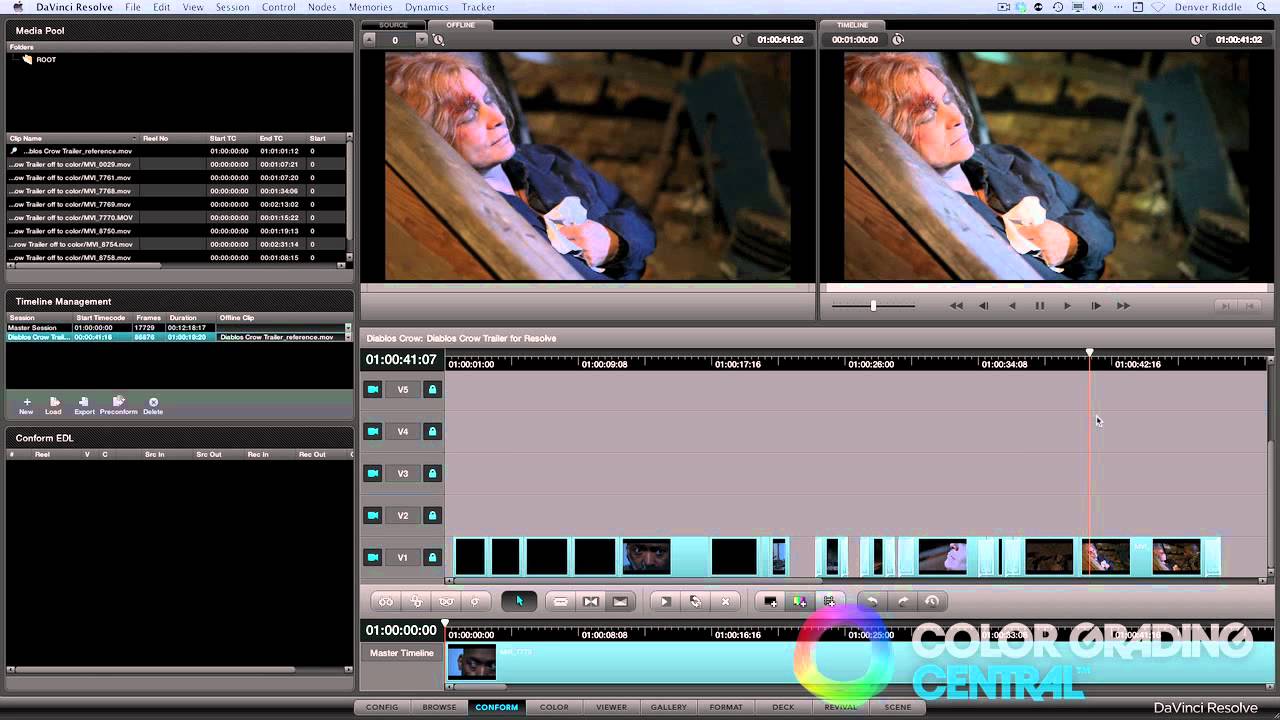Click fast rewind in the timeline viewer
The image size is (1280, 720).
point(956,306)
